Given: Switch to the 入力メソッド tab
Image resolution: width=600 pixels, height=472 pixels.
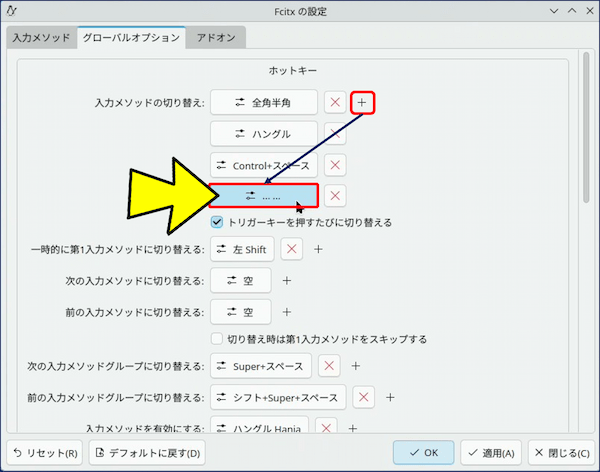Looking at the screenshot, I should click(41, 38).
